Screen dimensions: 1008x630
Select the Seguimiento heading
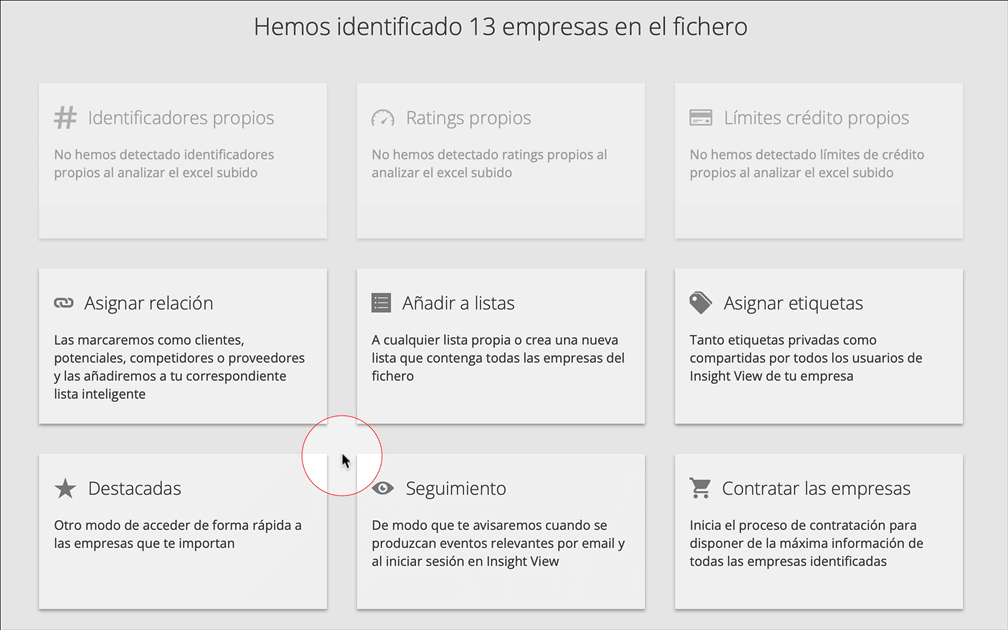[456, 489]
